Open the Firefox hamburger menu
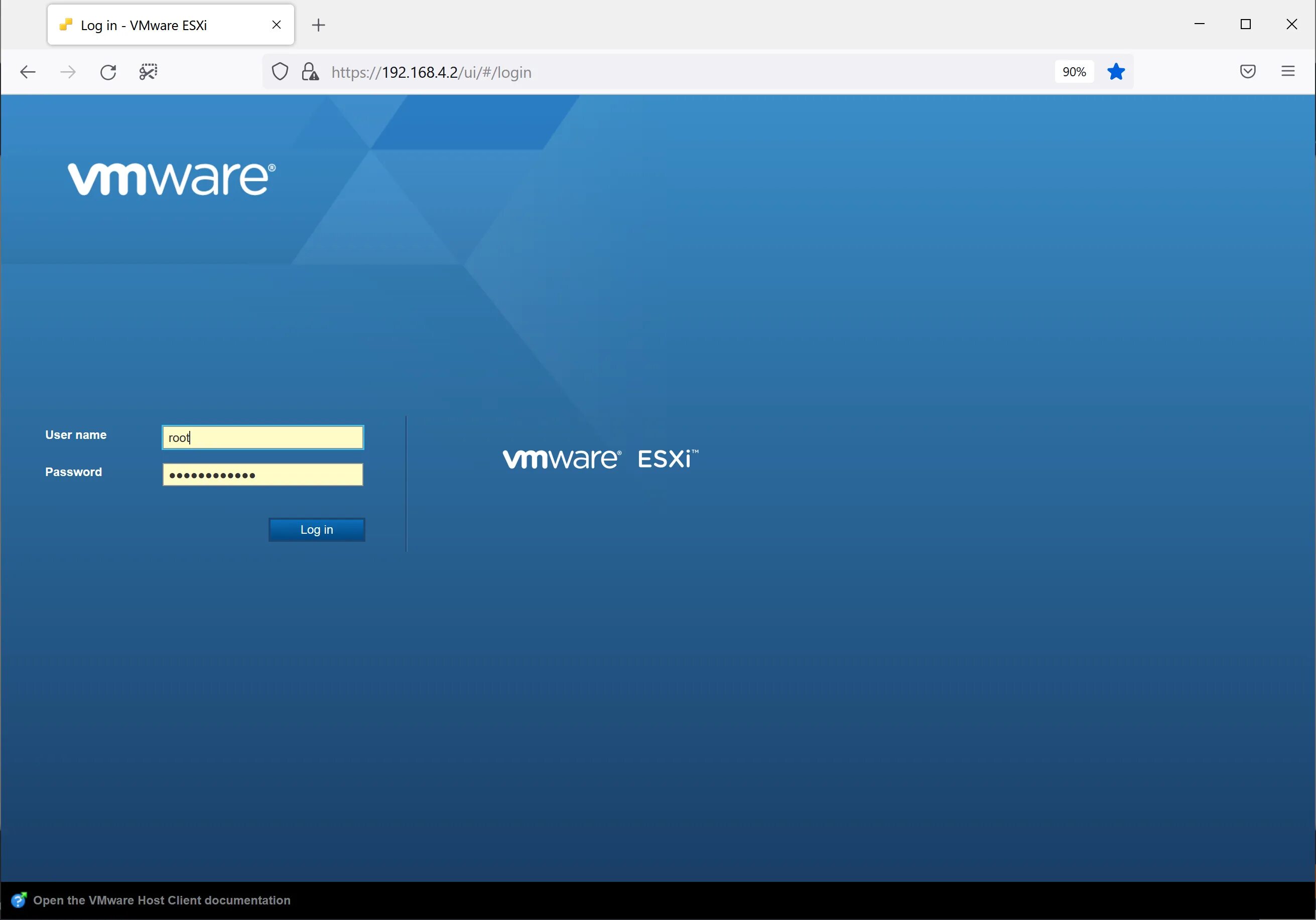This screenshot has height=920, width=1316. click(1287, 72)
